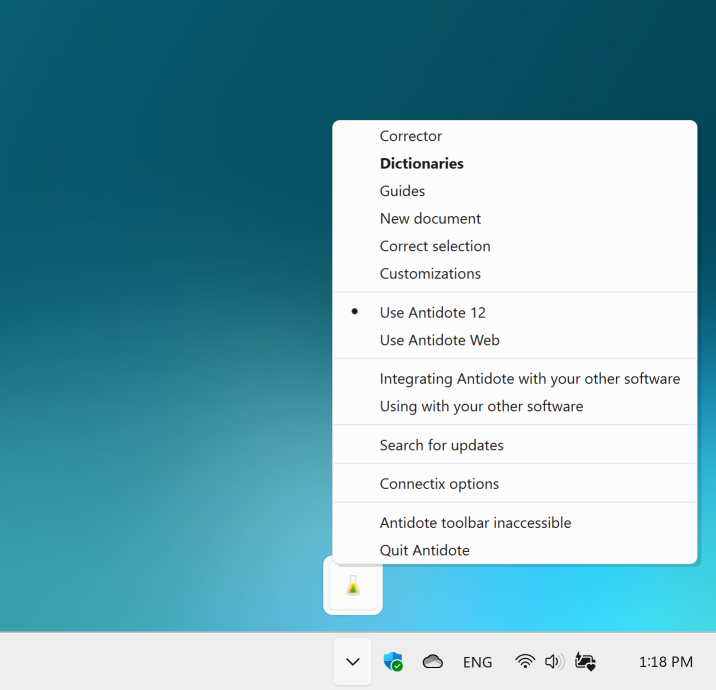Open Dictionaries menu entry
716x690 pixels.
click(421, 163)
